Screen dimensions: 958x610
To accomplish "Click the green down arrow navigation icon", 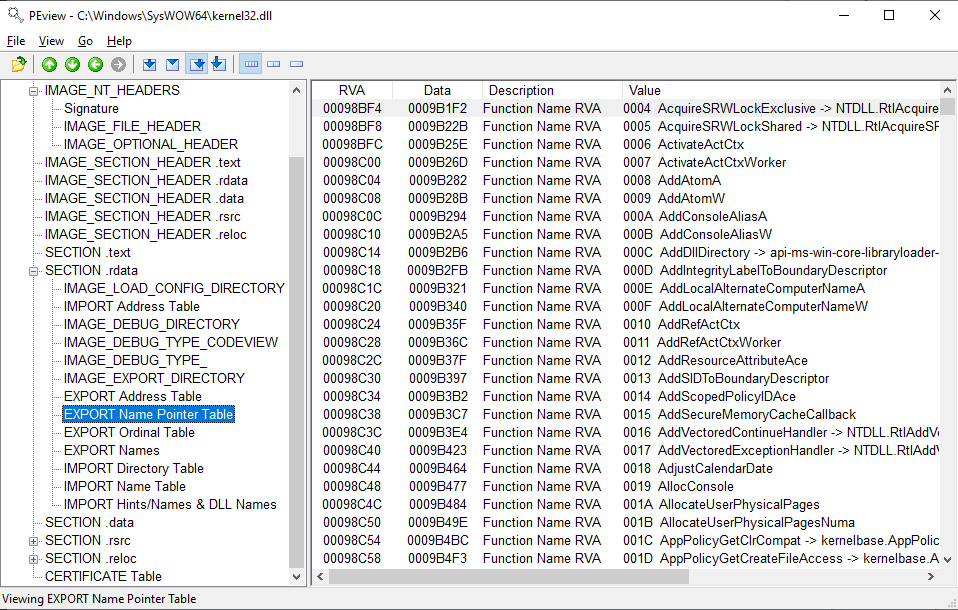I will coord(72,65).
